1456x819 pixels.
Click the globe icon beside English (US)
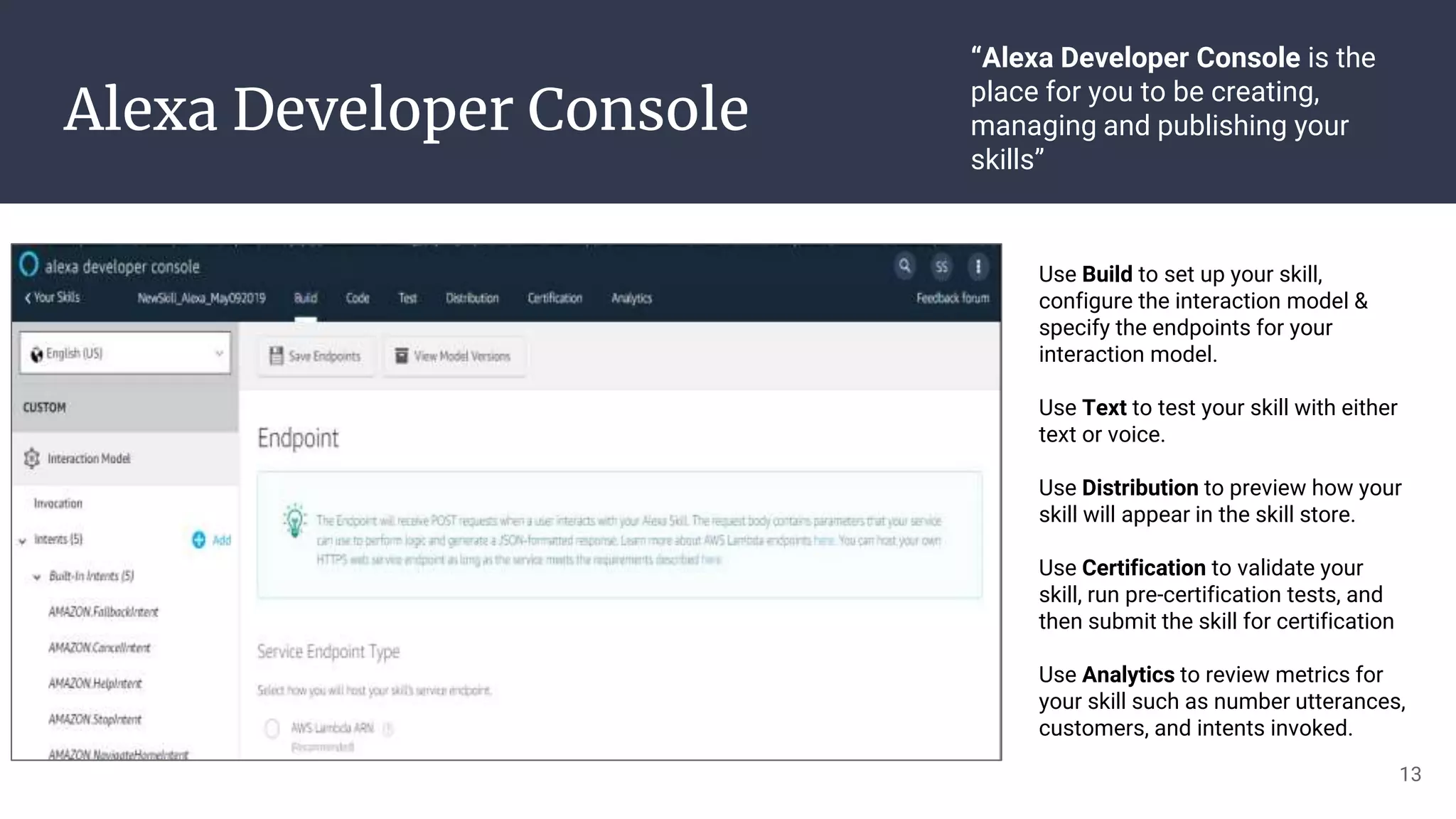37,354
